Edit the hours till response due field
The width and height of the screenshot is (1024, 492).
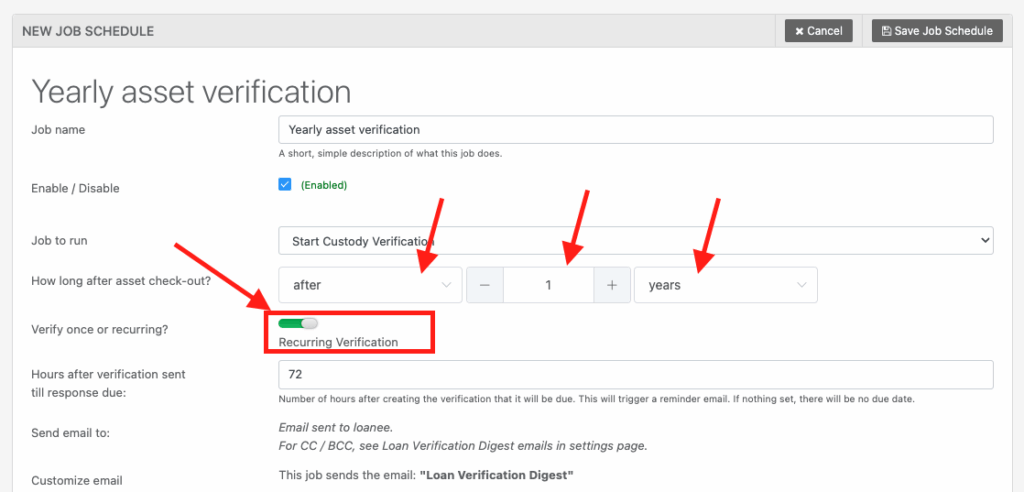pyautogui.click(x=635, y=374)
